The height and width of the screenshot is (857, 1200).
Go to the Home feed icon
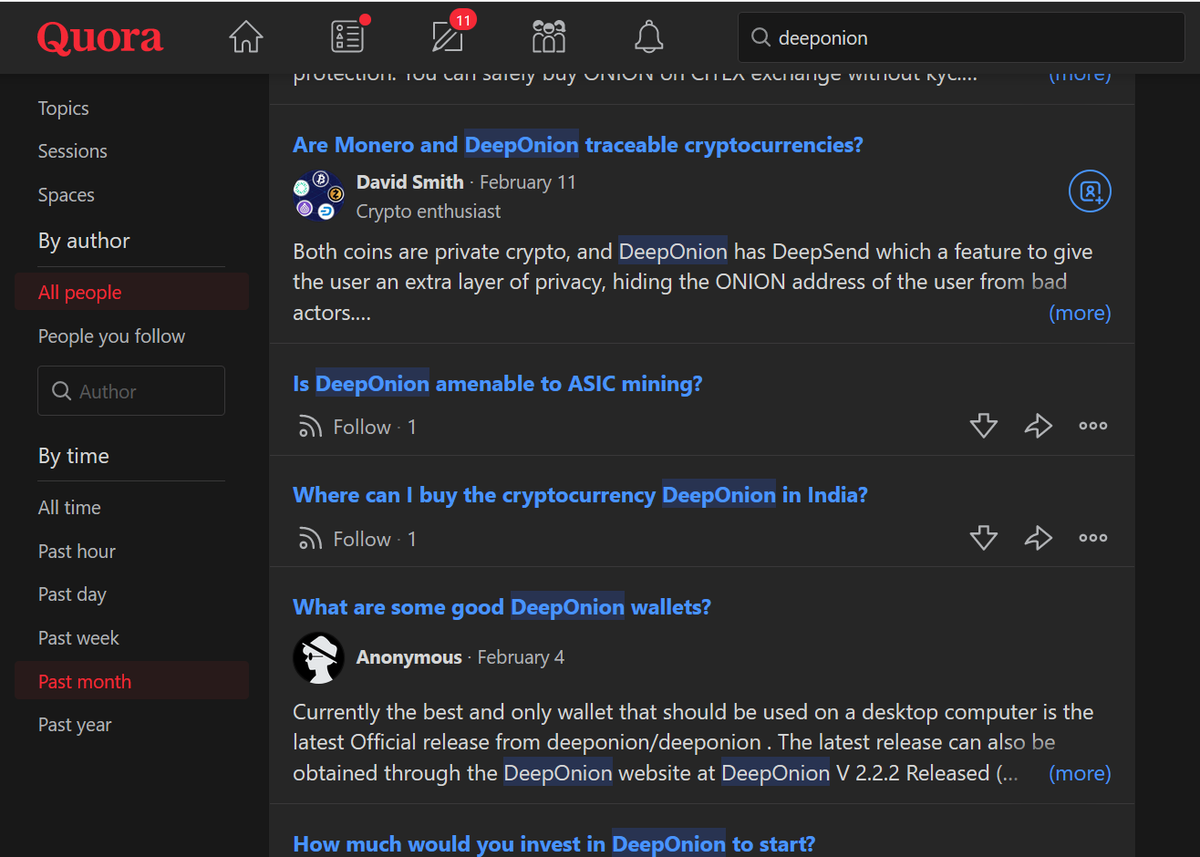click(246, 37)
